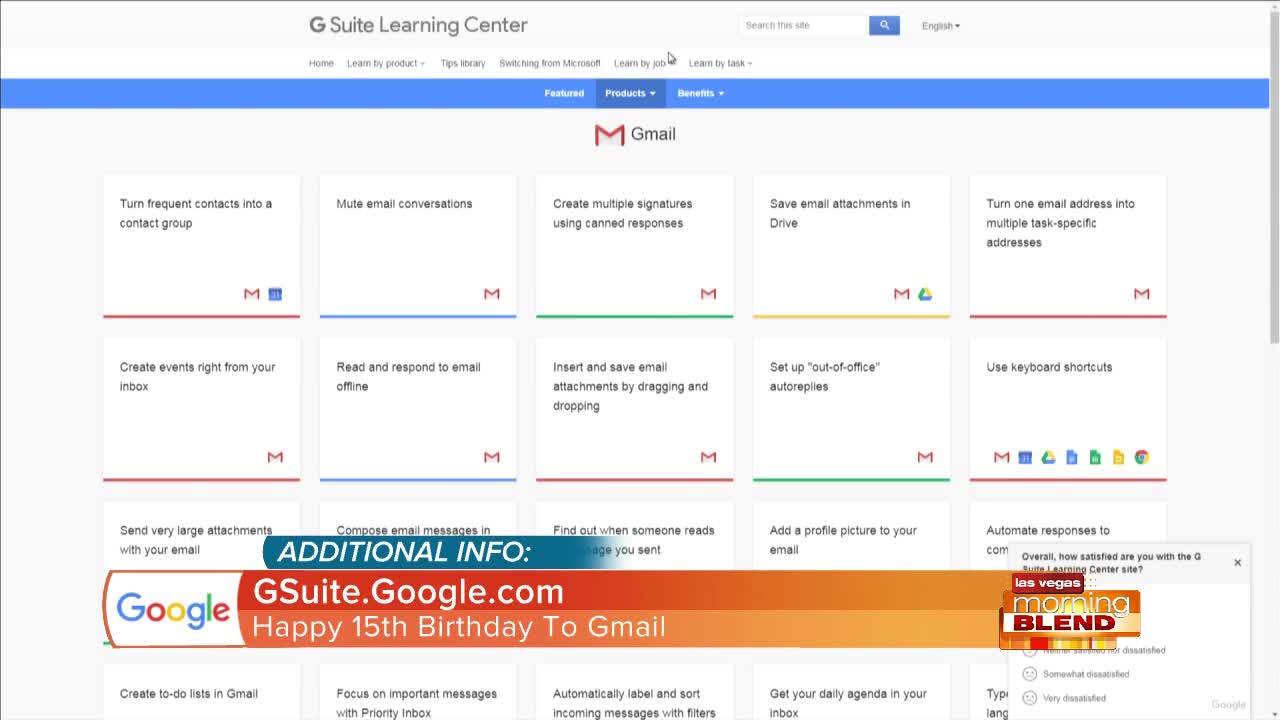Click Gmail icon on dragging and dropping card

(x=709, y=457)
